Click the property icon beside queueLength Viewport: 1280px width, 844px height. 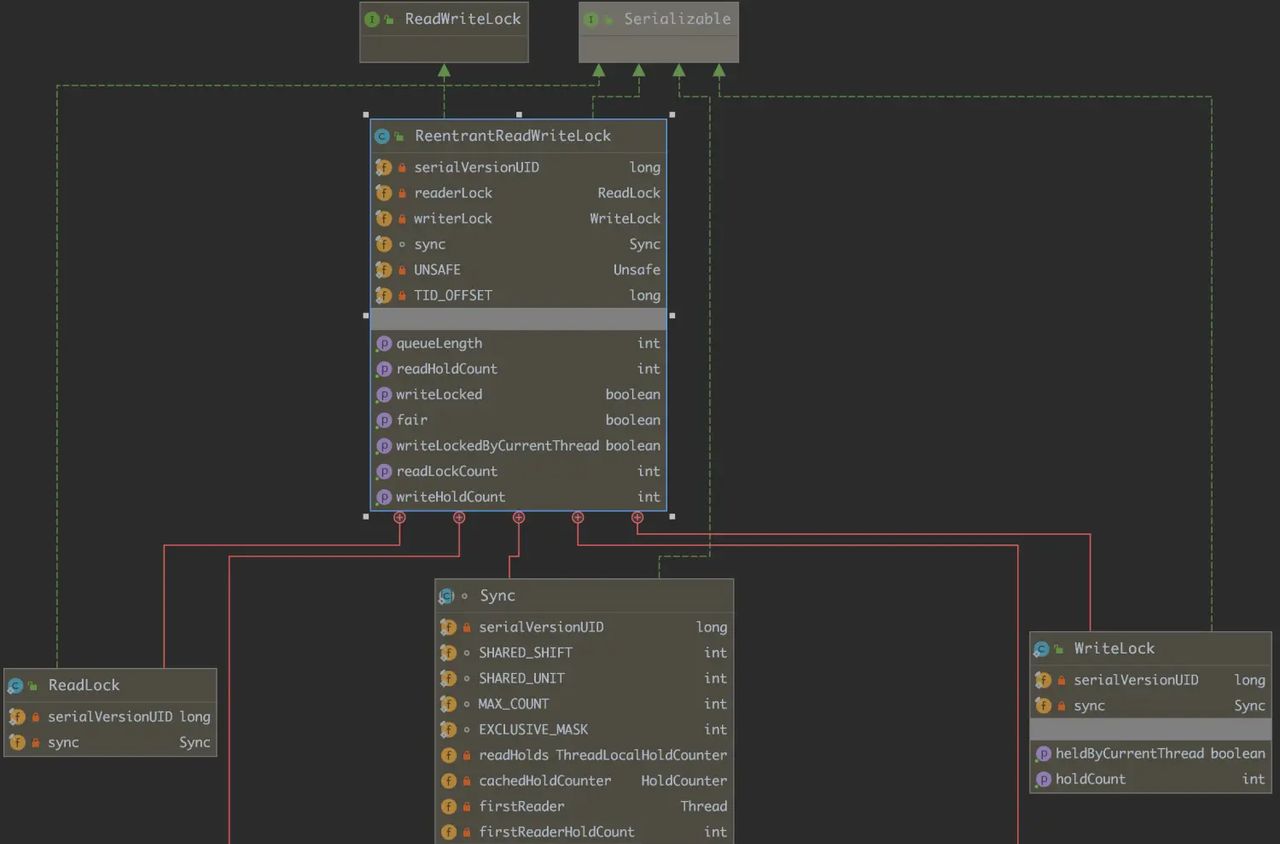(383, 343)
